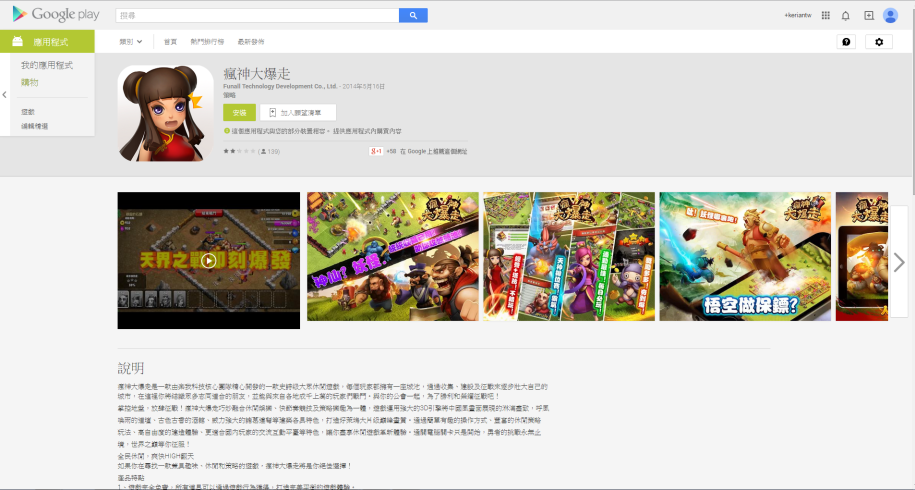Viewport: 915px width, 490px height.
Task: Show next screenshots with right chevron
Action: point(899,260)
